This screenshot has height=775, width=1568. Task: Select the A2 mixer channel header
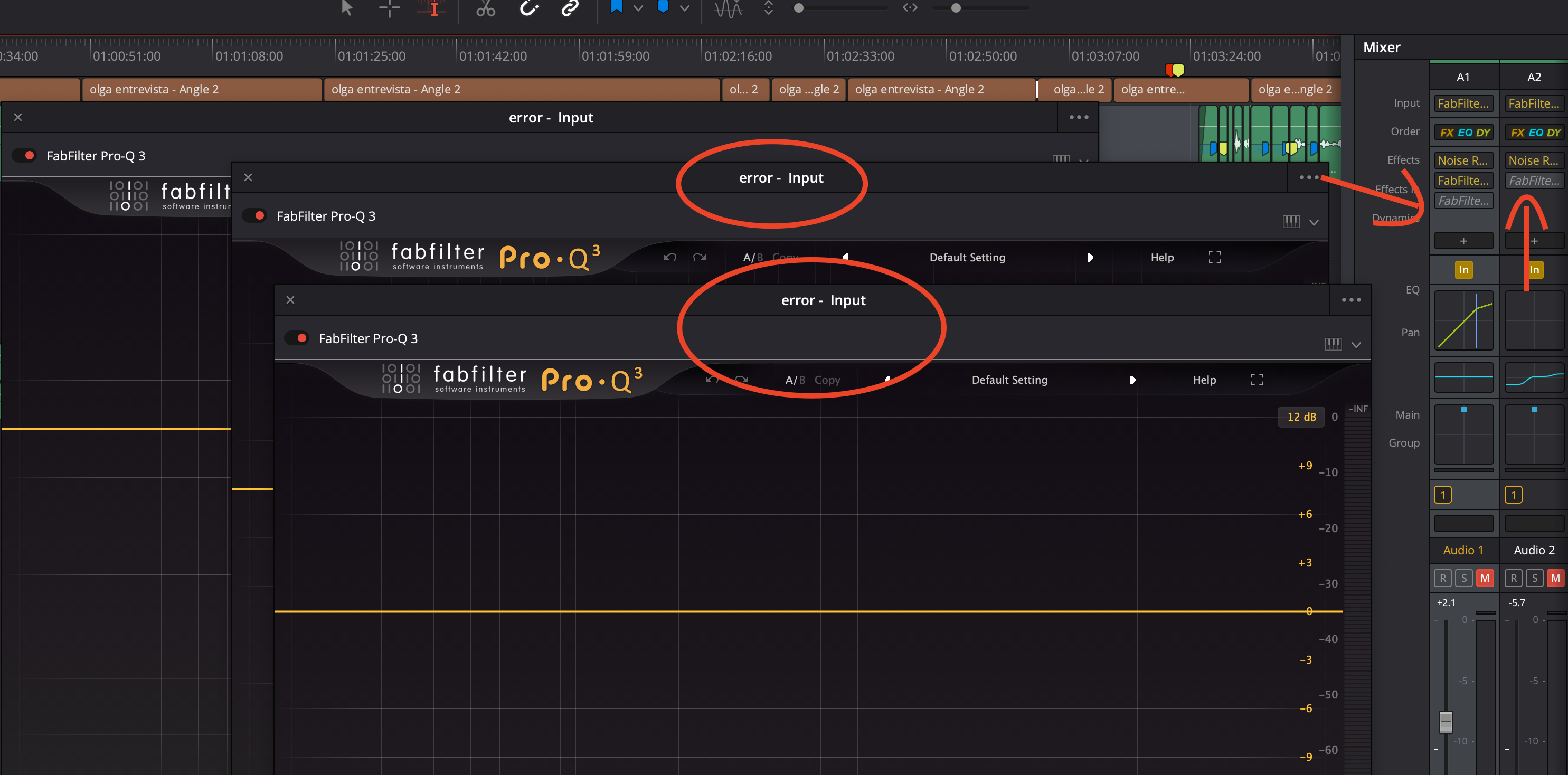(x=1534, y=77)
